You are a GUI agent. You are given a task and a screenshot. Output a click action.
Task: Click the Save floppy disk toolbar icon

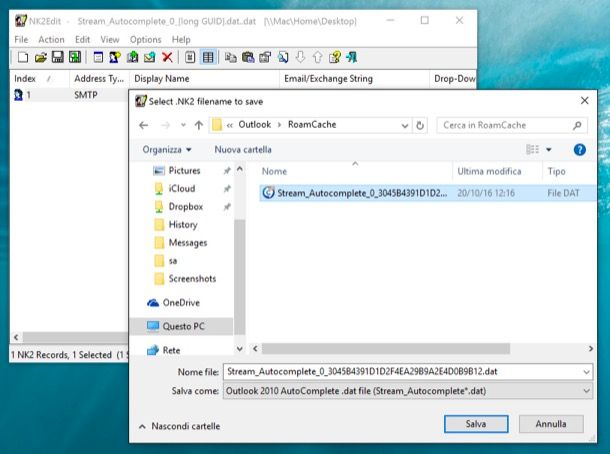pos(58,58)
